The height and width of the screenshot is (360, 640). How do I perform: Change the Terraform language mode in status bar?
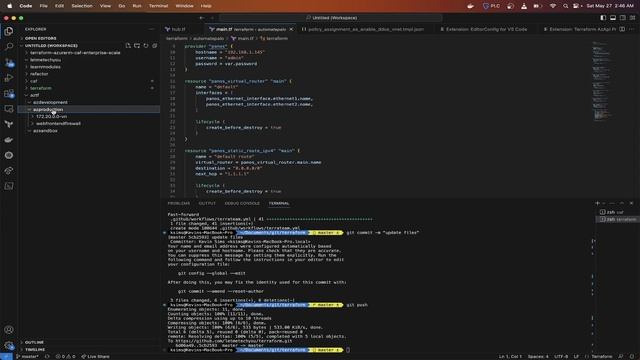click(x=602, y=357)
